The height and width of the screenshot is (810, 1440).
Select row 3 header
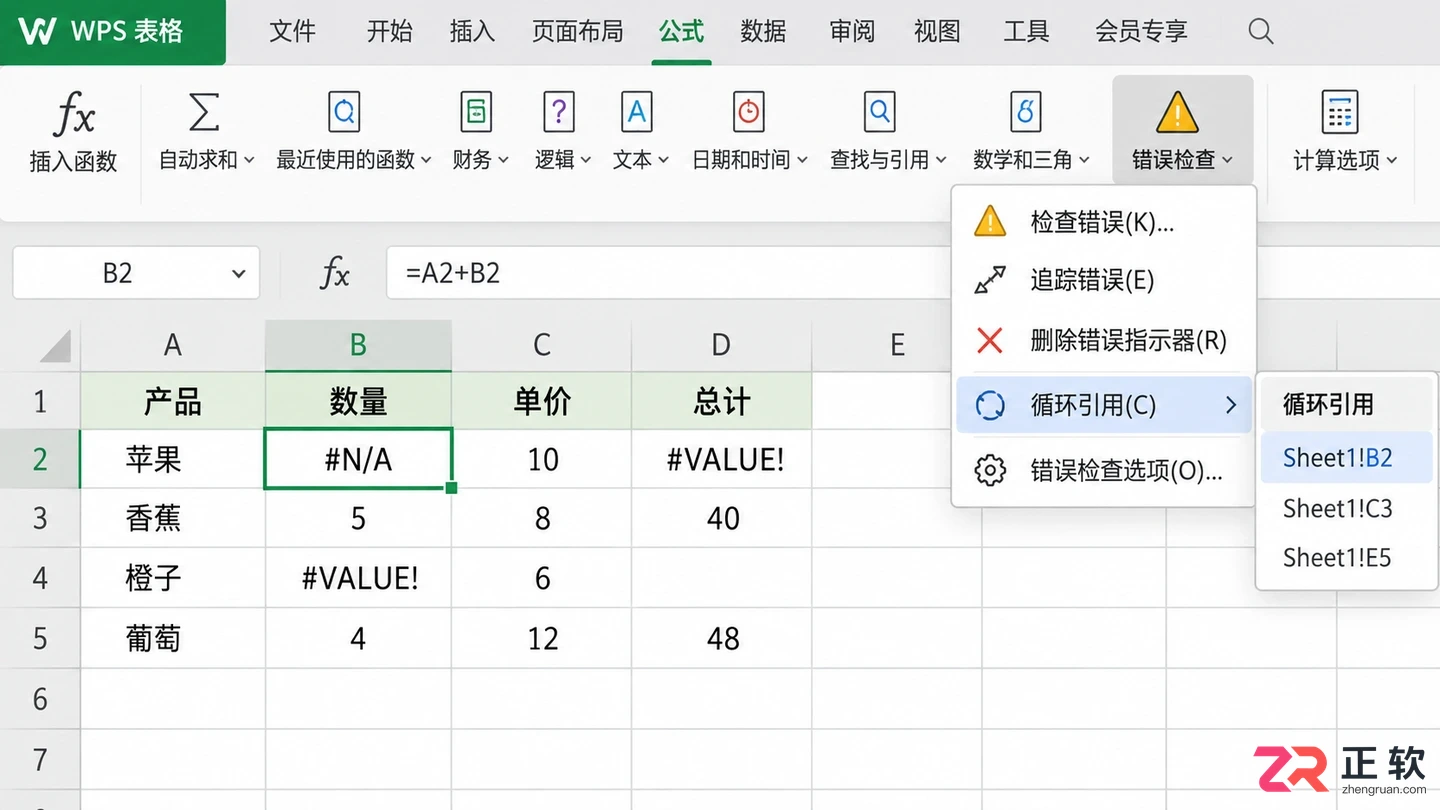40,518
